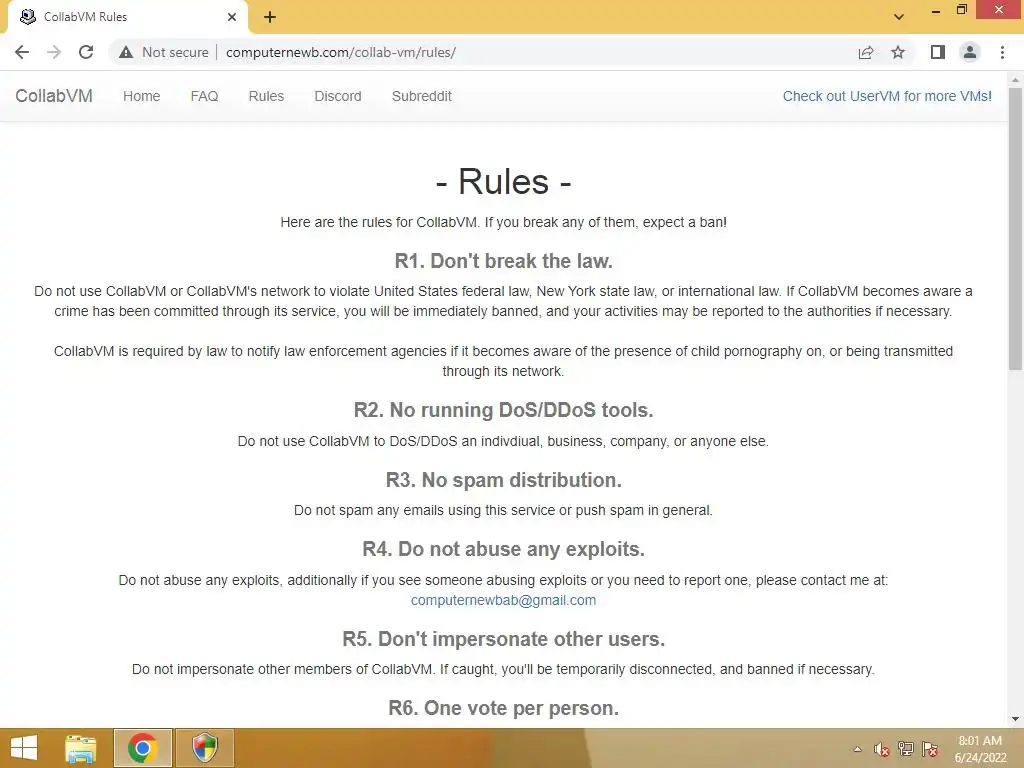Screen dimensions: 1024x768
Task: Follow the Check out UserVM link
Action: 887,96
